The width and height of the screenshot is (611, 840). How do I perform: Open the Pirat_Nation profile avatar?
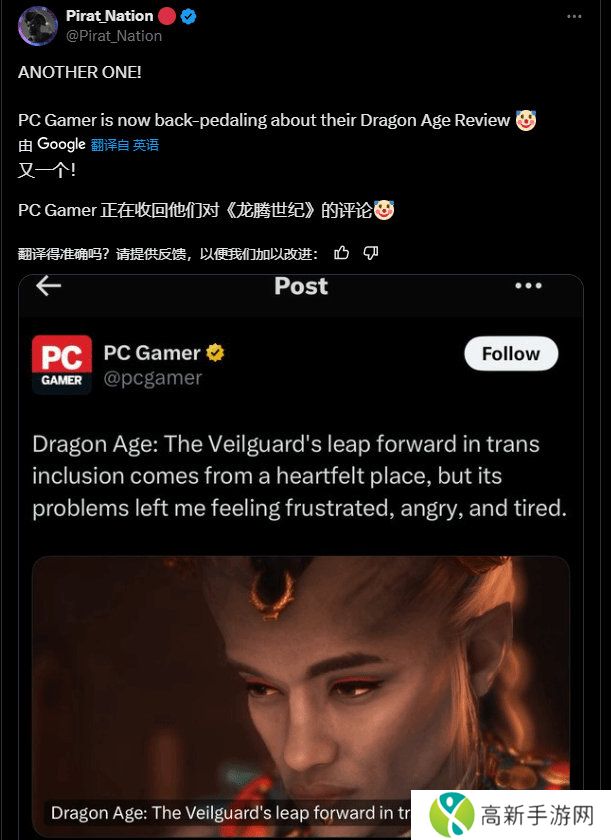tap(38, 25)
